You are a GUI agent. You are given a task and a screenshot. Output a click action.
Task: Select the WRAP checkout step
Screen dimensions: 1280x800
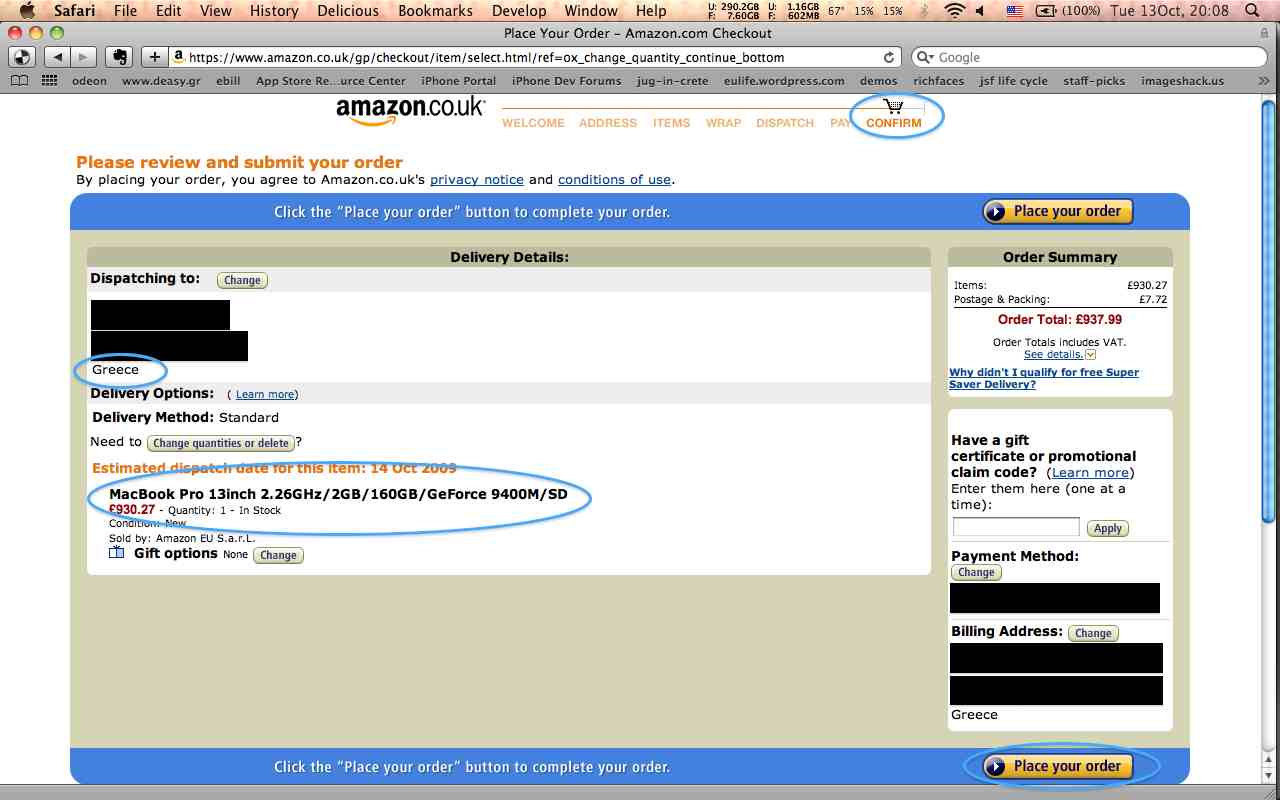(723, 123)
